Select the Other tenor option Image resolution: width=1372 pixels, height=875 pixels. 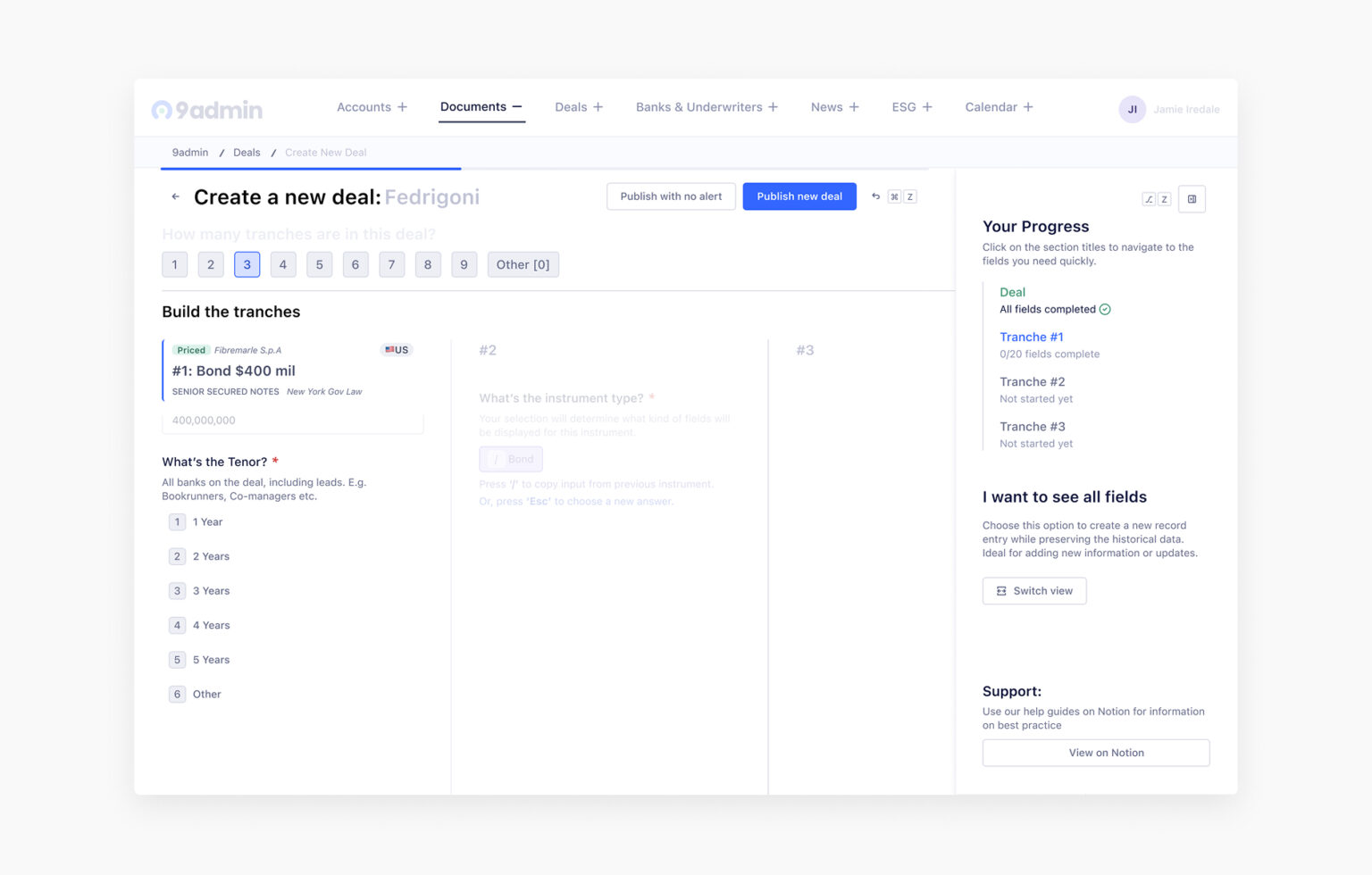(195, 695)
